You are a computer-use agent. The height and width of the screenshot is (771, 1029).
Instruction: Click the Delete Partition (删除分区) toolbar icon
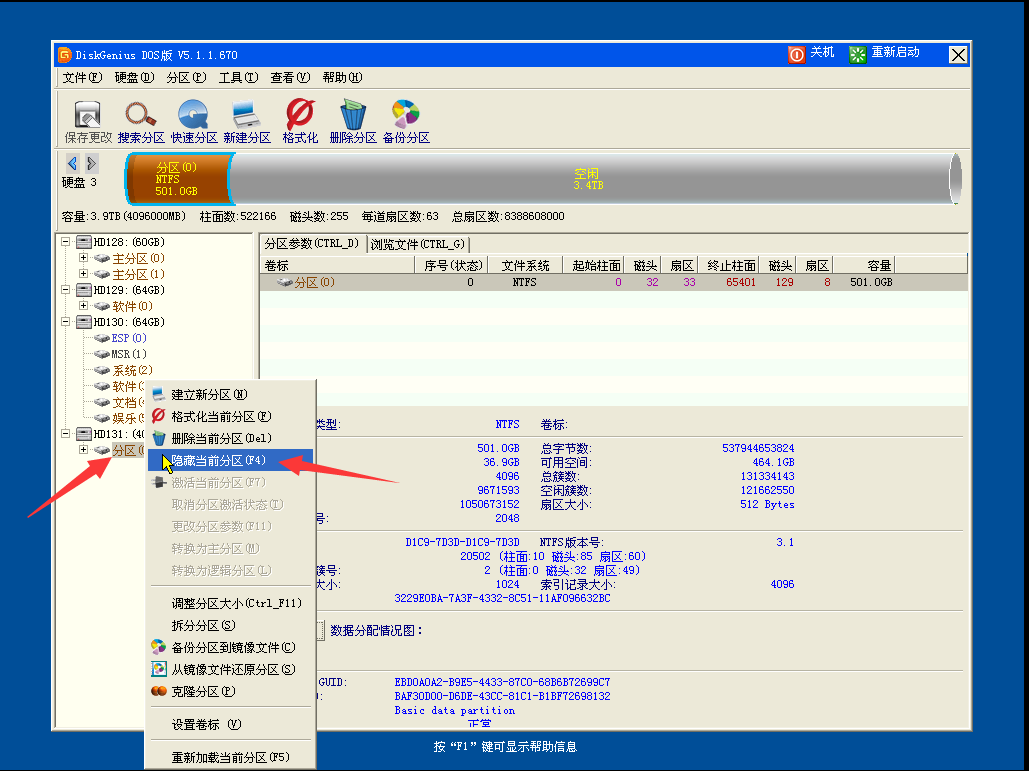click(352, 114)
